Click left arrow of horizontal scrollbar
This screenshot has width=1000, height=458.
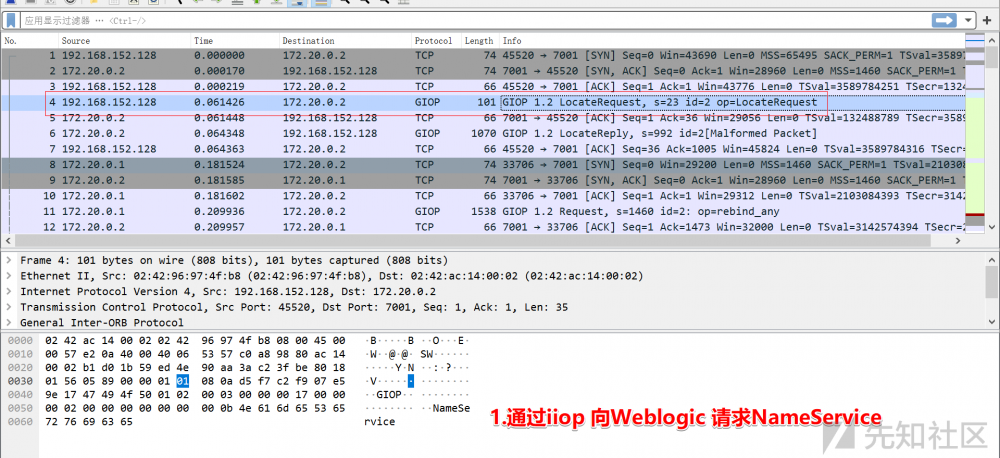(x=8, y=241)
